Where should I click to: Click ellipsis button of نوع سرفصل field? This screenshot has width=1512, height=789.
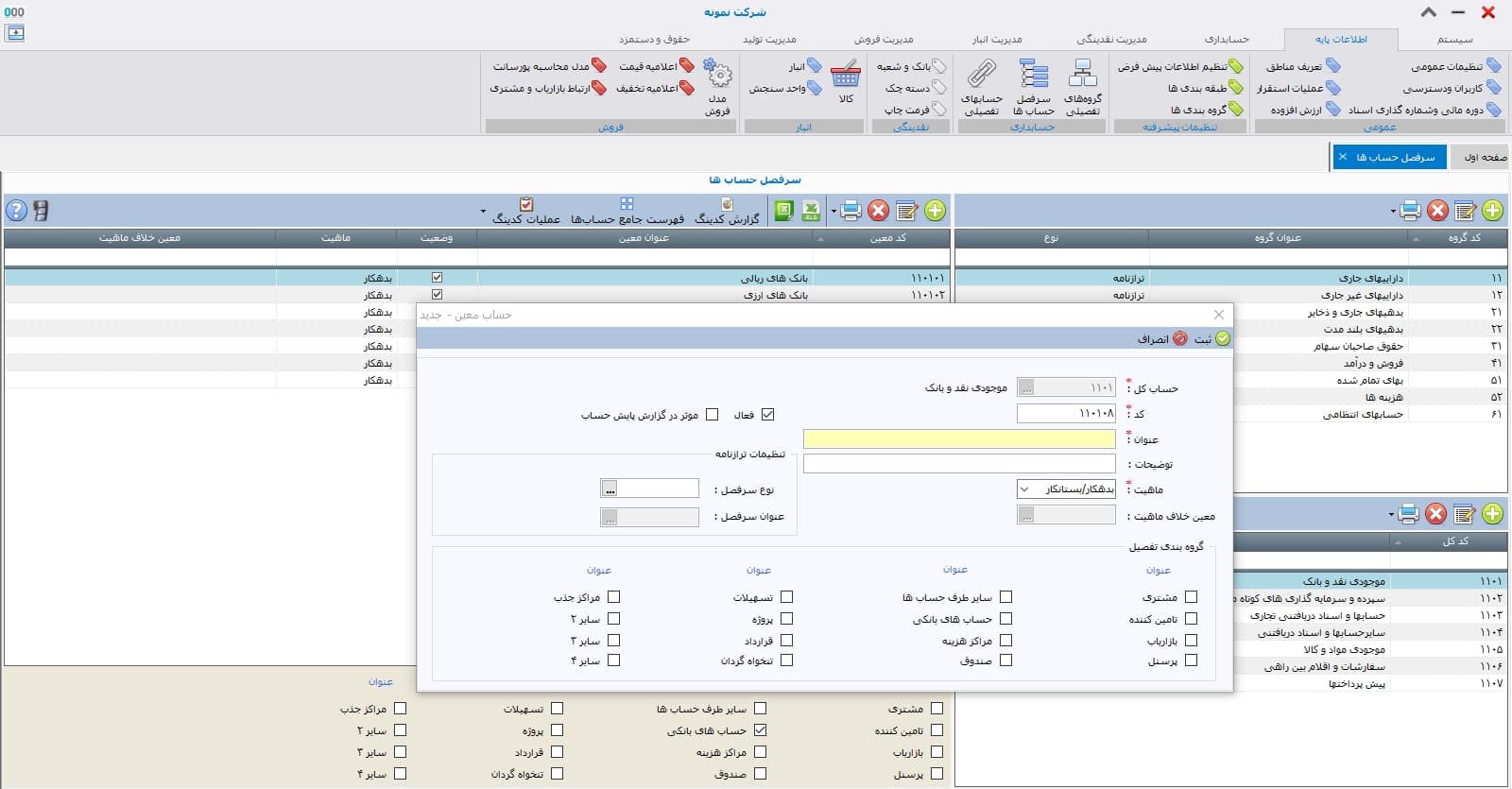(610, 489)
